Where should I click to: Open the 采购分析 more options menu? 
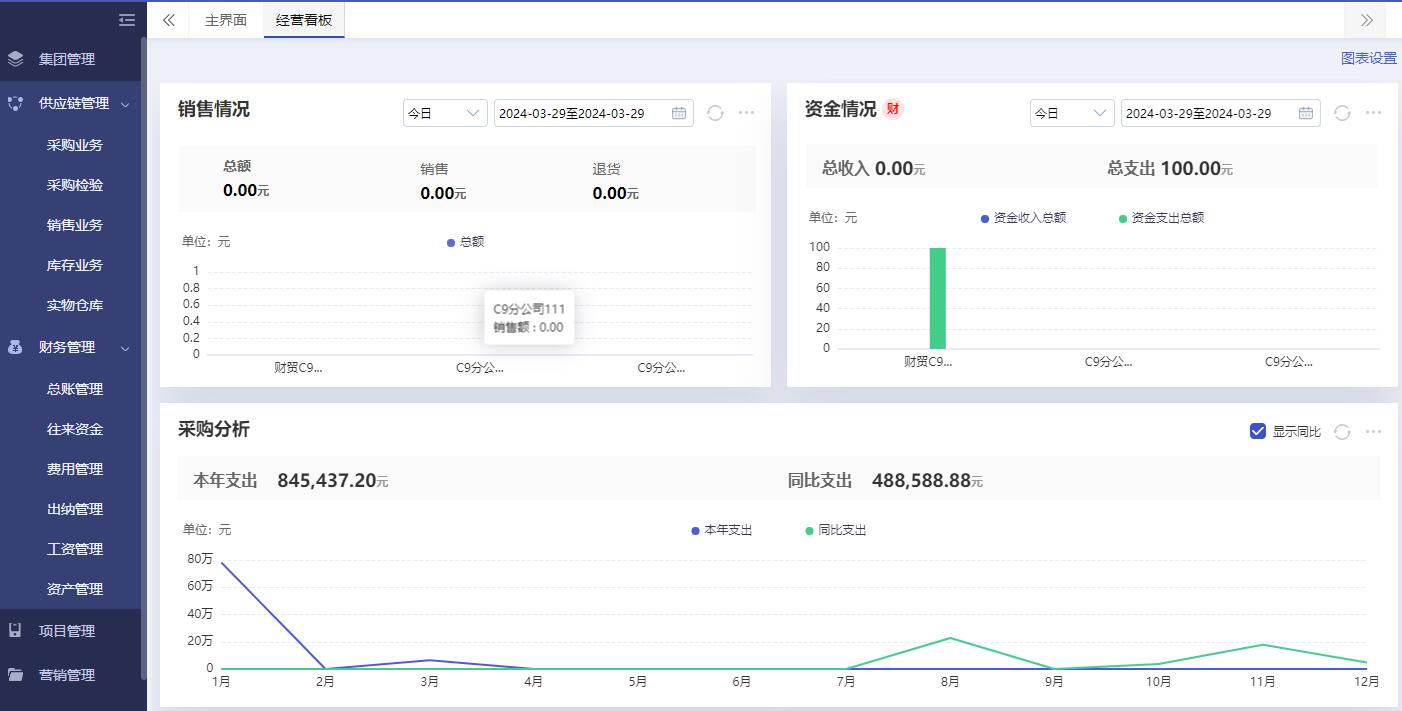1373,431
